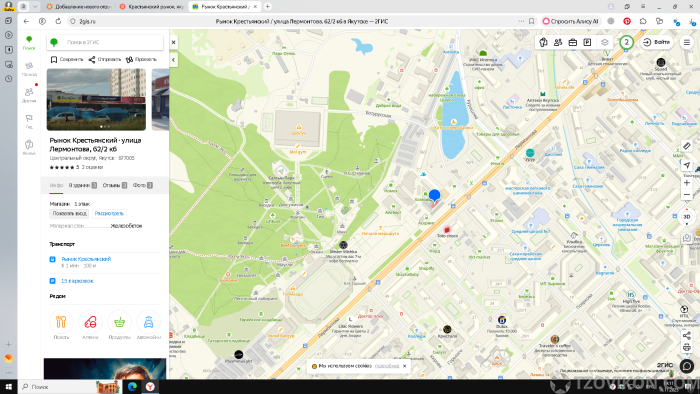Select the Автомойки nearby category icon
This screenshot has height=394, width=700.
(x=149, y=322)
